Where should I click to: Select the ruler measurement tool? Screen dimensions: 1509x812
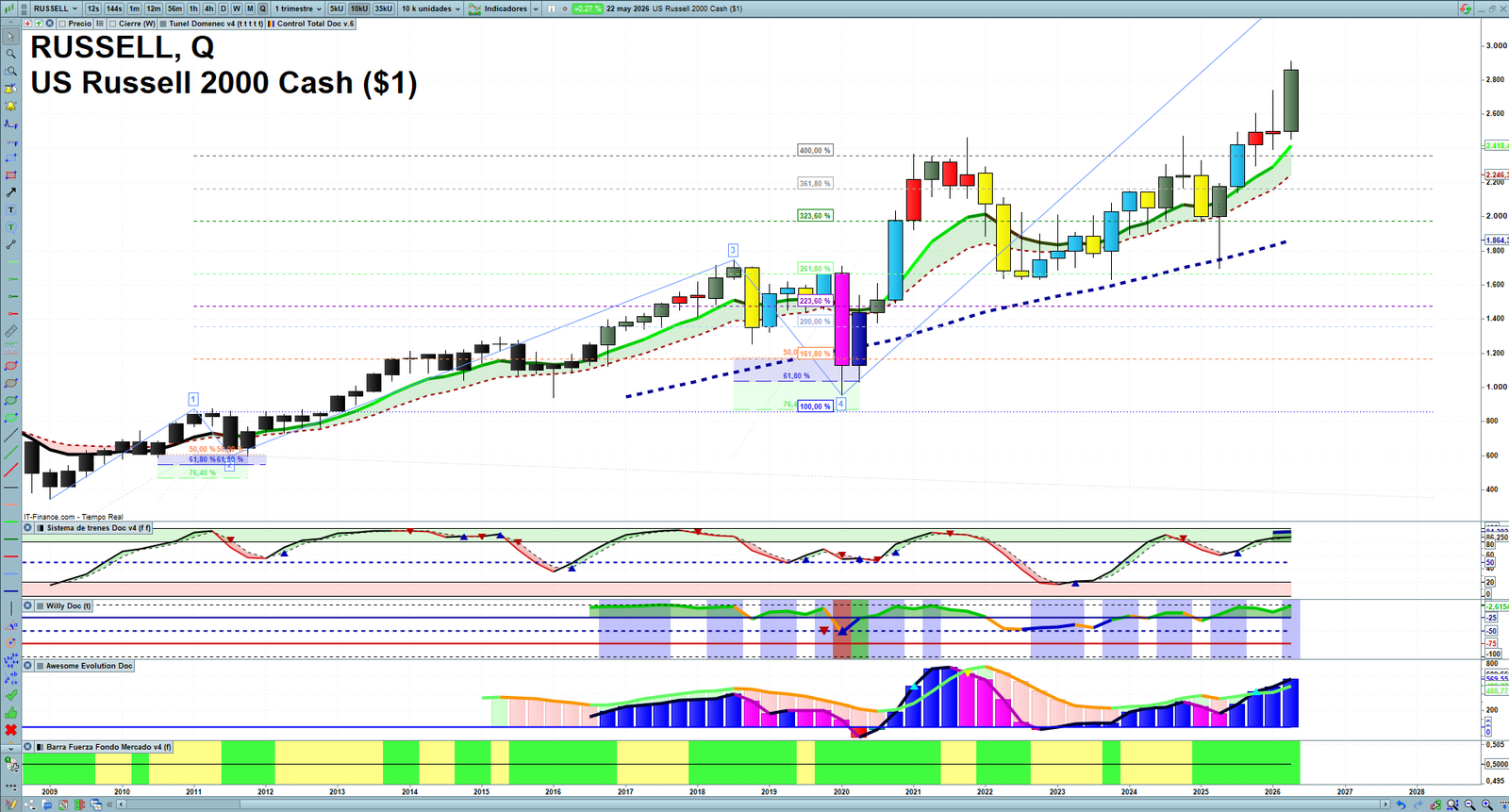tap(10, 332)
